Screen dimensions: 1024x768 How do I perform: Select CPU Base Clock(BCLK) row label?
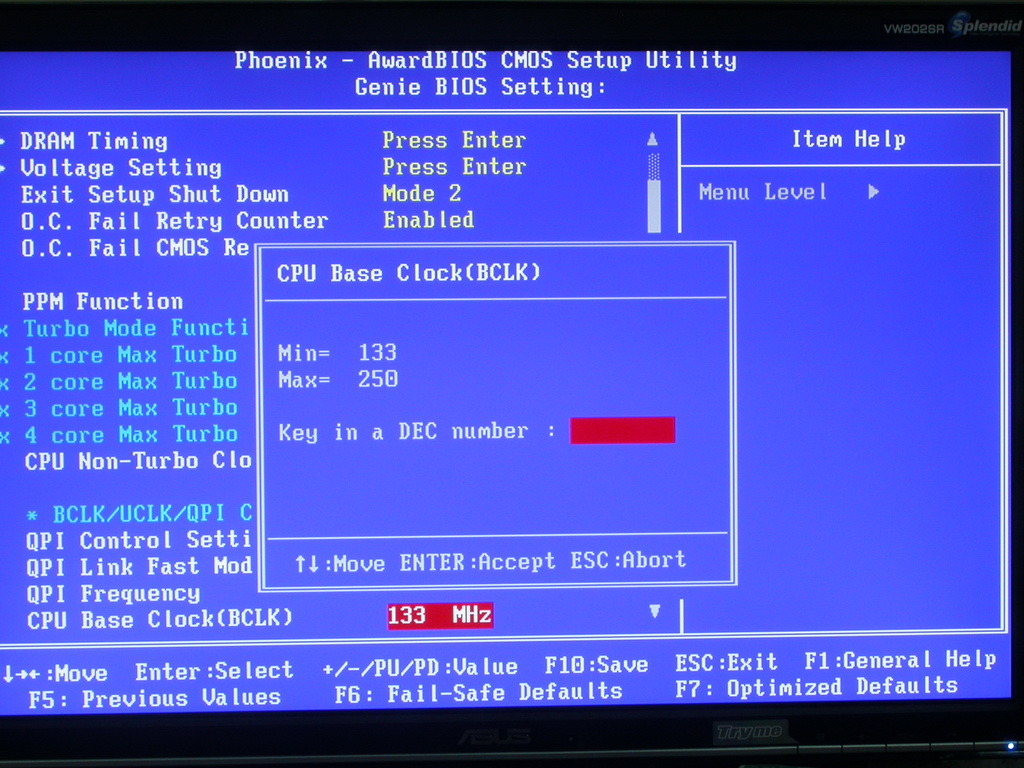[x=160, y=619]
